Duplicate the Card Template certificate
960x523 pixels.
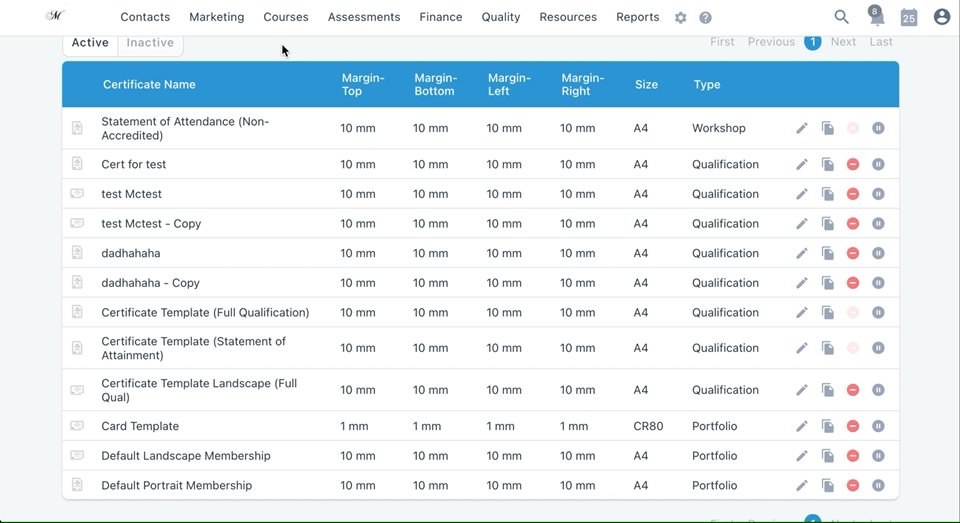pos(828,426)
